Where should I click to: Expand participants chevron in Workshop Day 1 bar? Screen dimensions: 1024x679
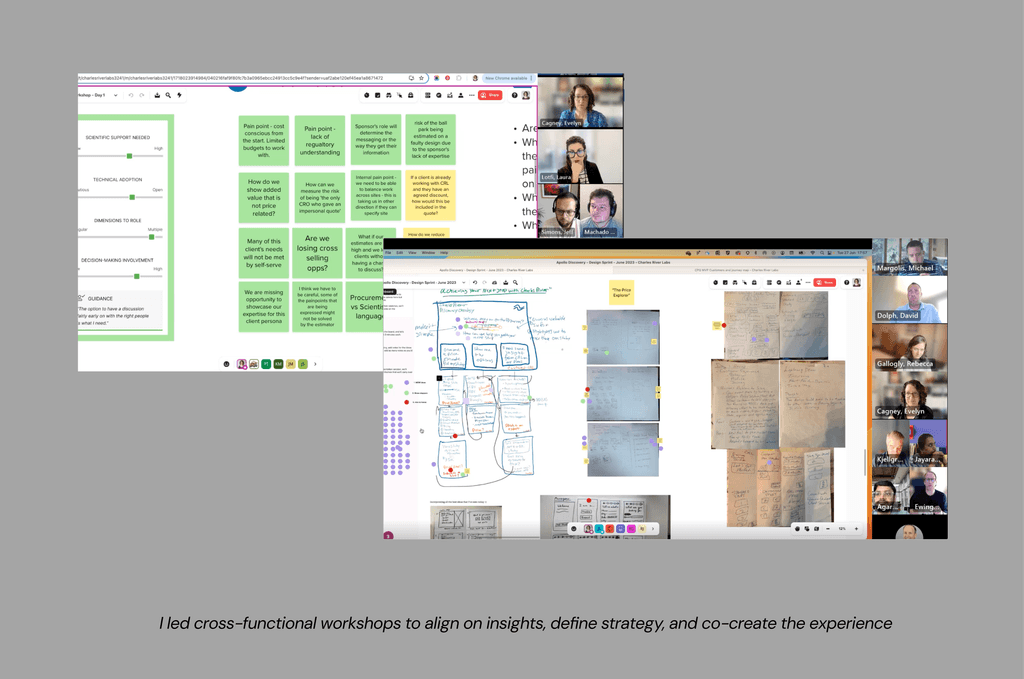tap(315, 364)
